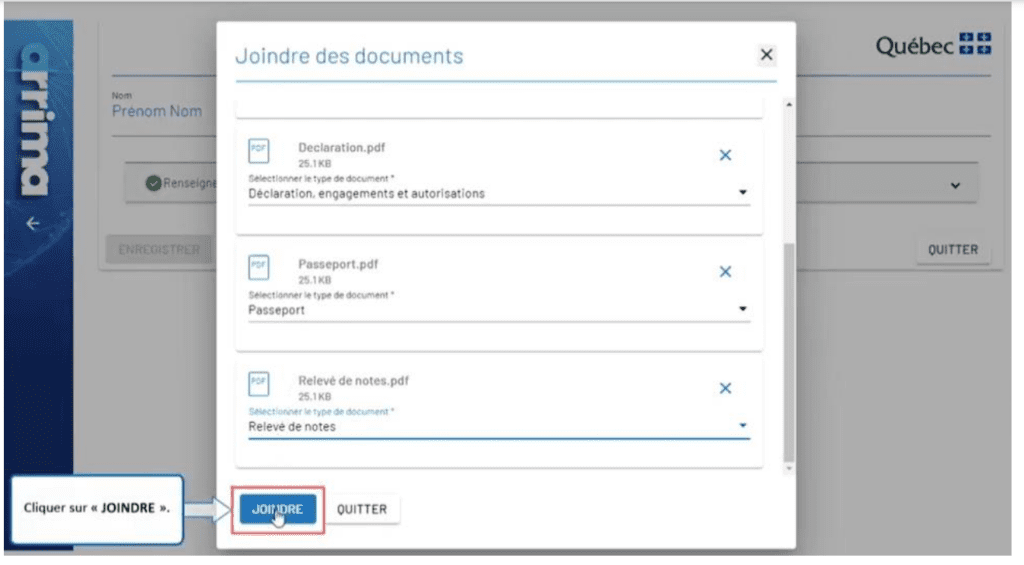Image resolution: width=1024 pixels, height=565 pixels.
Task: Click the Passeport.pdf file name
Action: tap(338, 264)
